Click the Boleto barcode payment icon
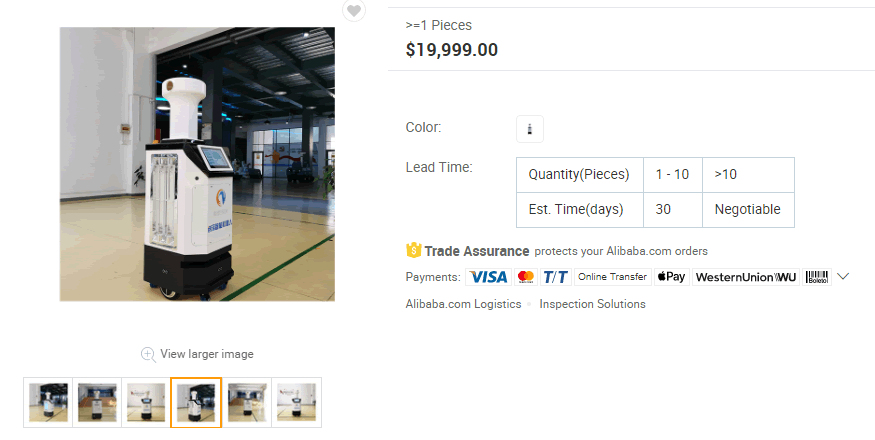Viewport: 875px width, 440px height. click(x=817, y=277)
